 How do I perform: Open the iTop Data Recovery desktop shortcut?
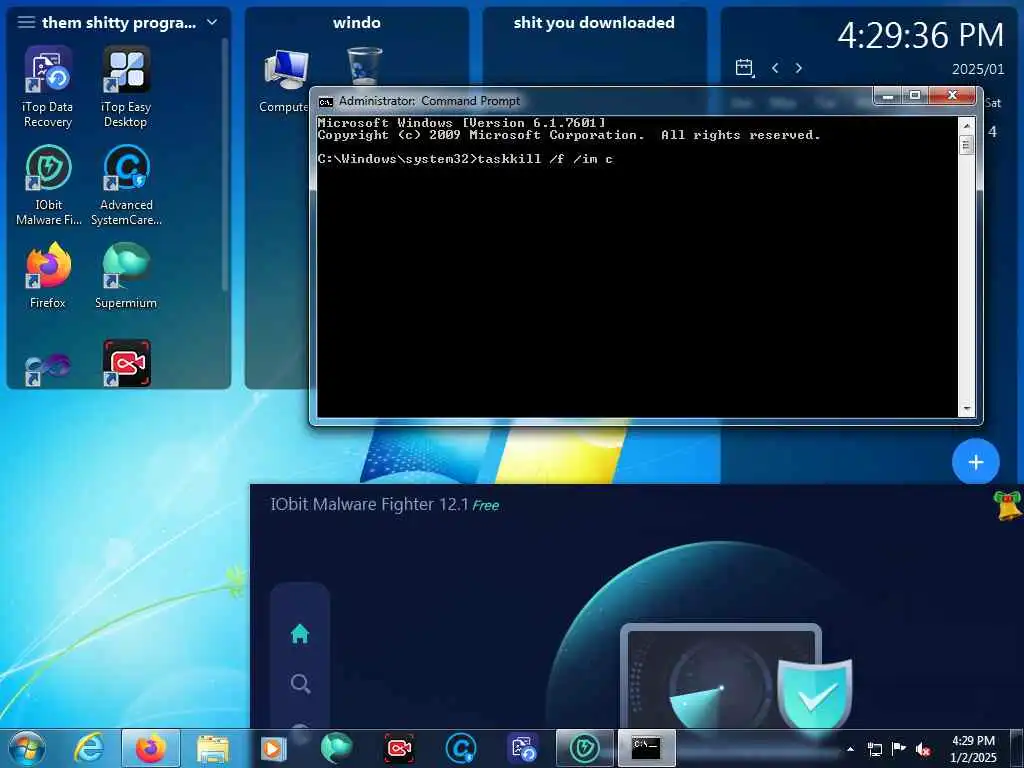click(x=48, y=87)
